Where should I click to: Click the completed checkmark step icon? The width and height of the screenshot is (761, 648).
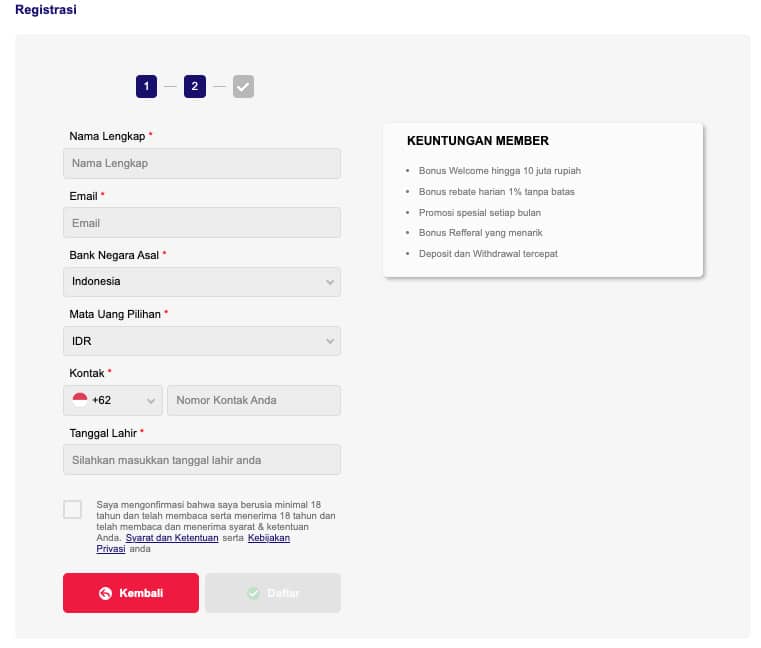pos(243,87)
